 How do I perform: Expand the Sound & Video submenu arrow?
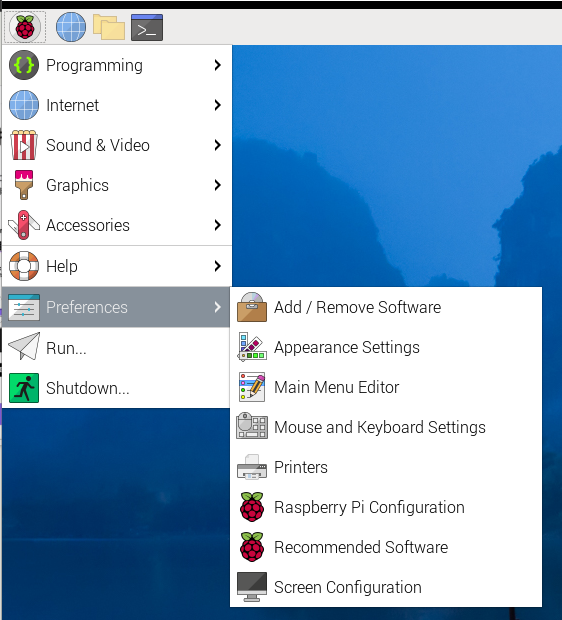coord(217,145)
